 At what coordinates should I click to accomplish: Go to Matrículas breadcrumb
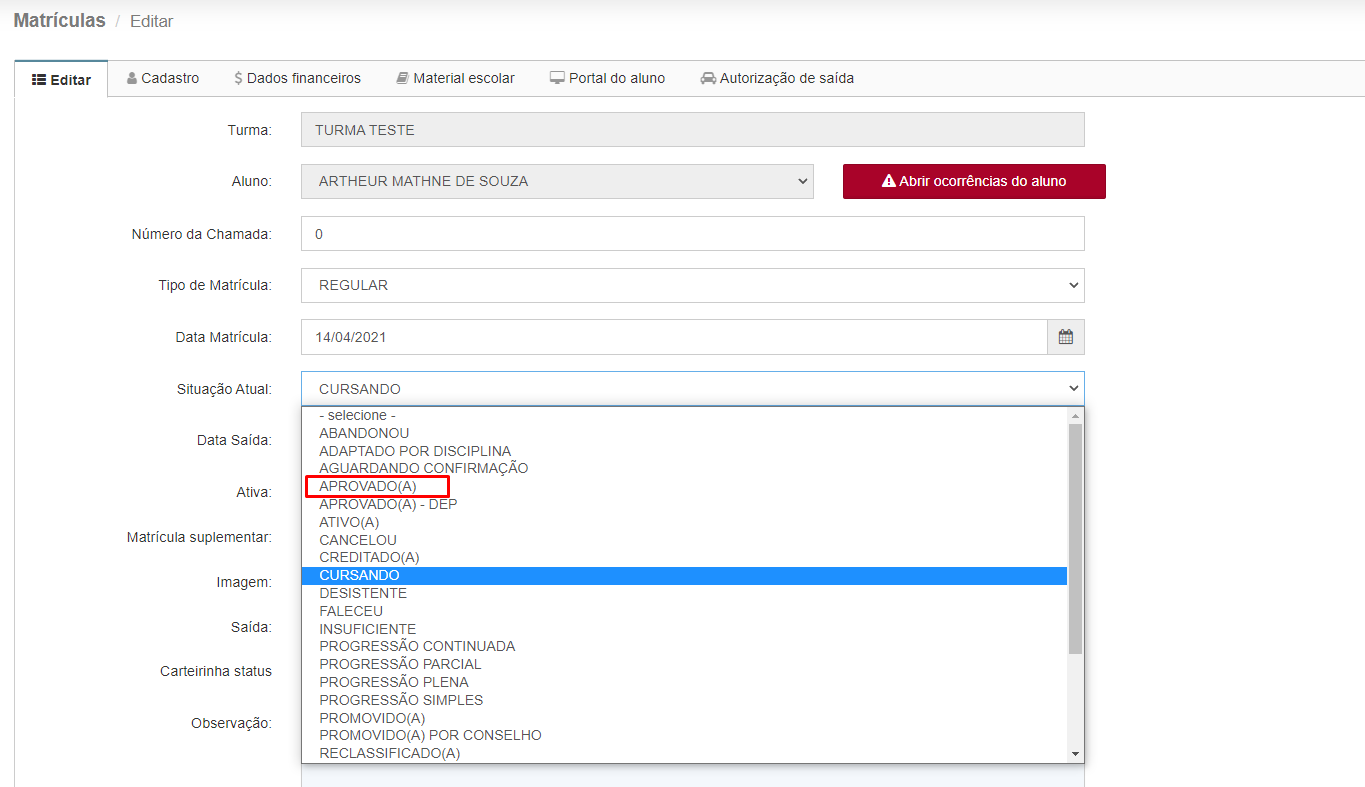(x=59, y=21)
